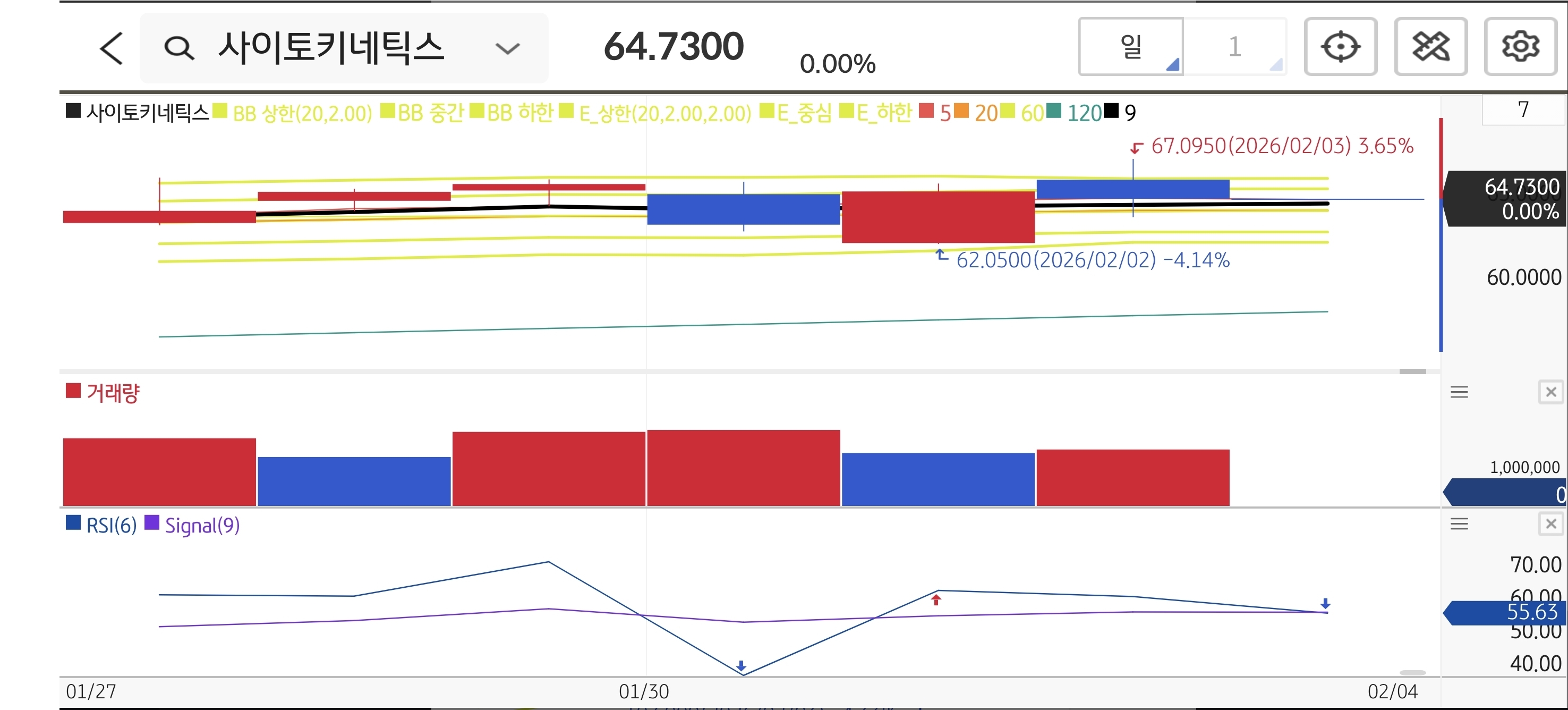Open the interval number 1 dropdown
Viewport: 1568px width, 710px height.
click(1235, 47)
